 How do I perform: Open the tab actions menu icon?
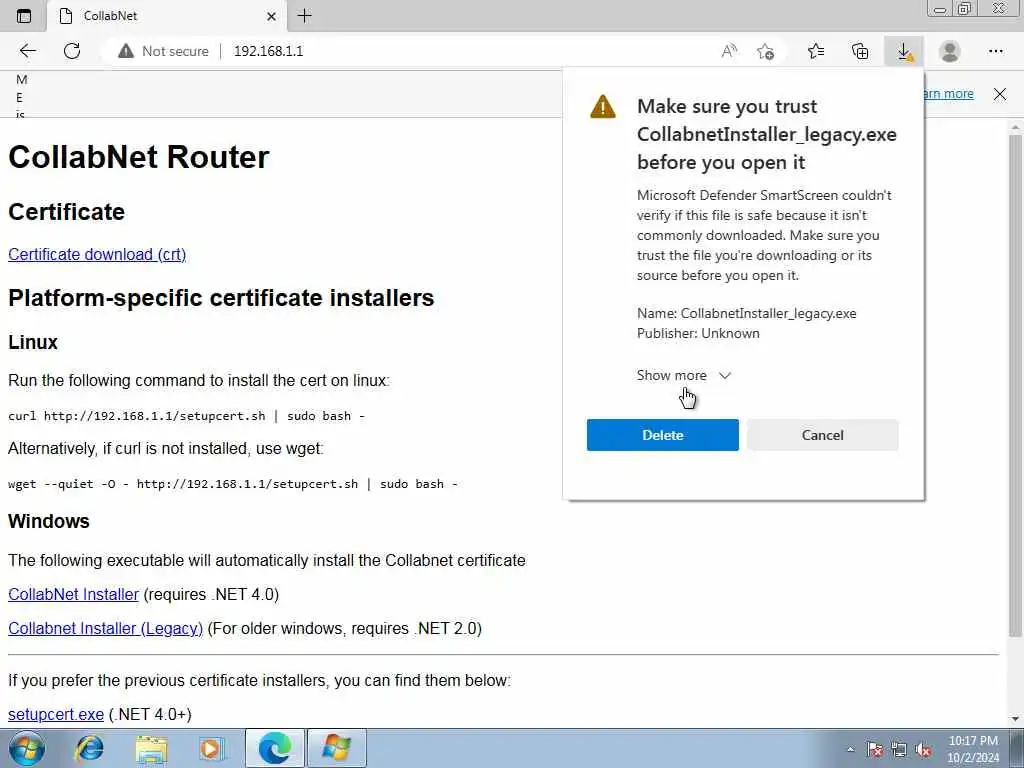pos(24,16)
